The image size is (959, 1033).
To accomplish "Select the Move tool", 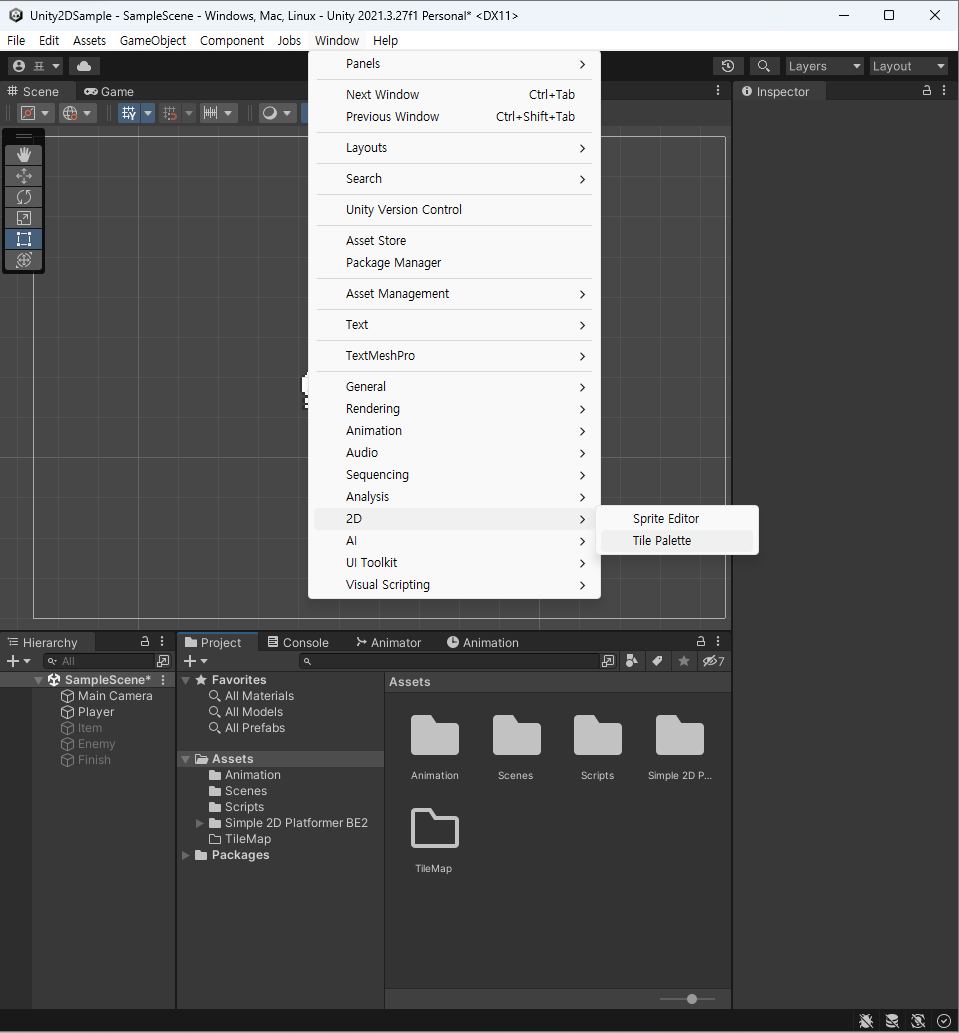I will point(24,176).
